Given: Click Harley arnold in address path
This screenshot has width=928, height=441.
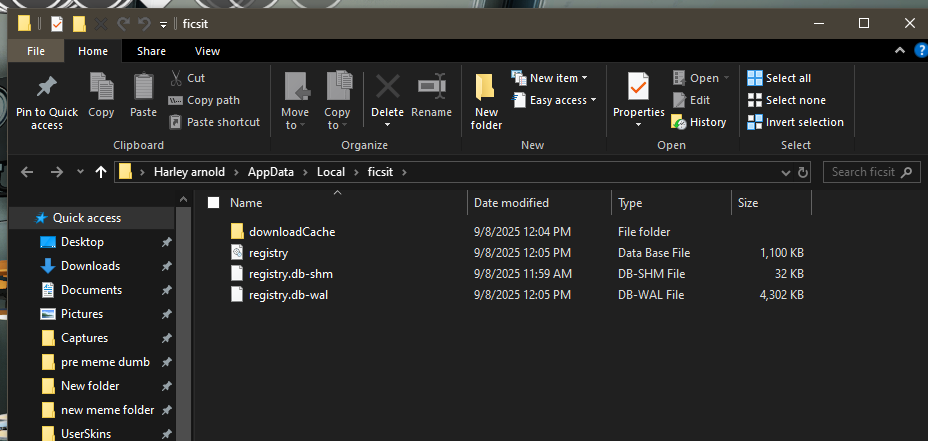Looking at the screenshot, I should pos(191,172).
